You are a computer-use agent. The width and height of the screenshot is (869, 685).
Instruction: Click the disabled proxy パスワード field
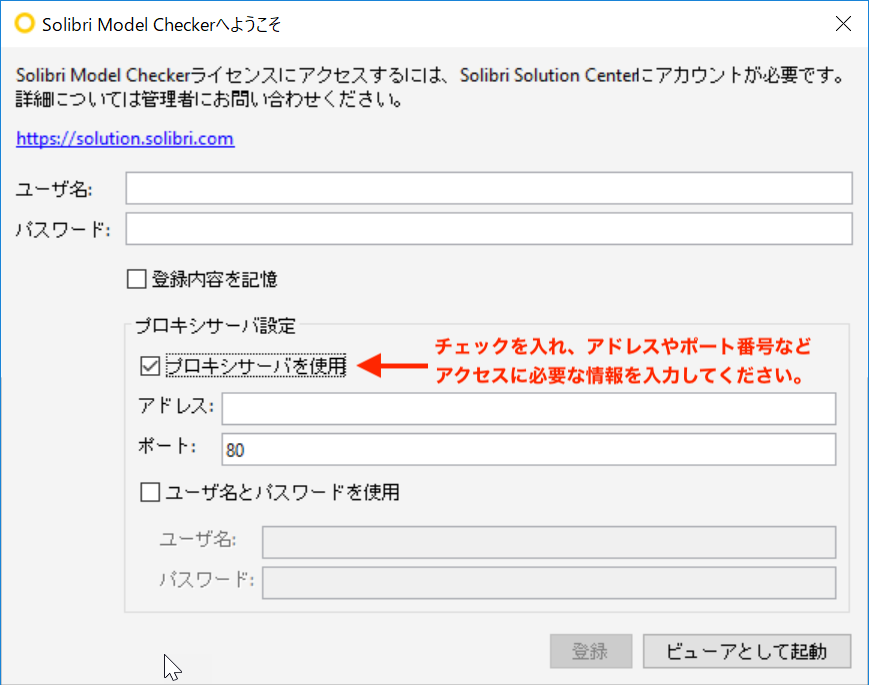click(549, 582)
